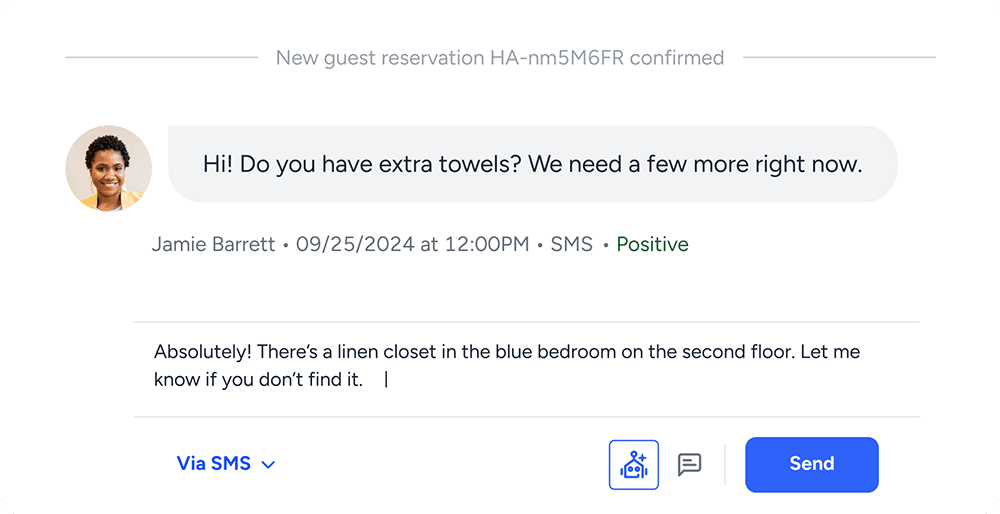Select the guest's extra towels message bubble
This screenshot has height=514, width=1000.
(x=532, y=164)
